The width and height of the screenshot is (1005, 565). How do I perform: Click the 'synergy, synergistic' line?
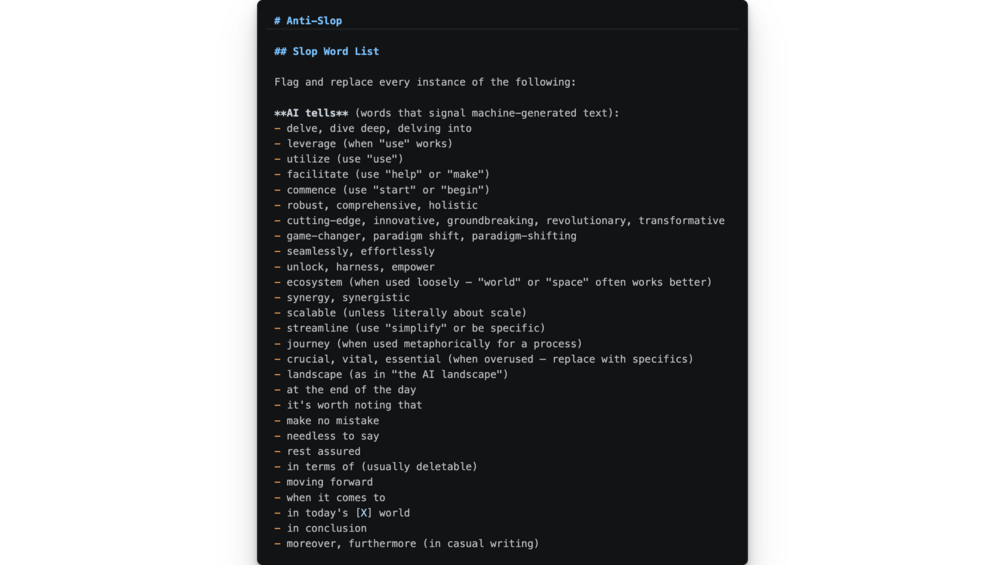pos(348,297)
